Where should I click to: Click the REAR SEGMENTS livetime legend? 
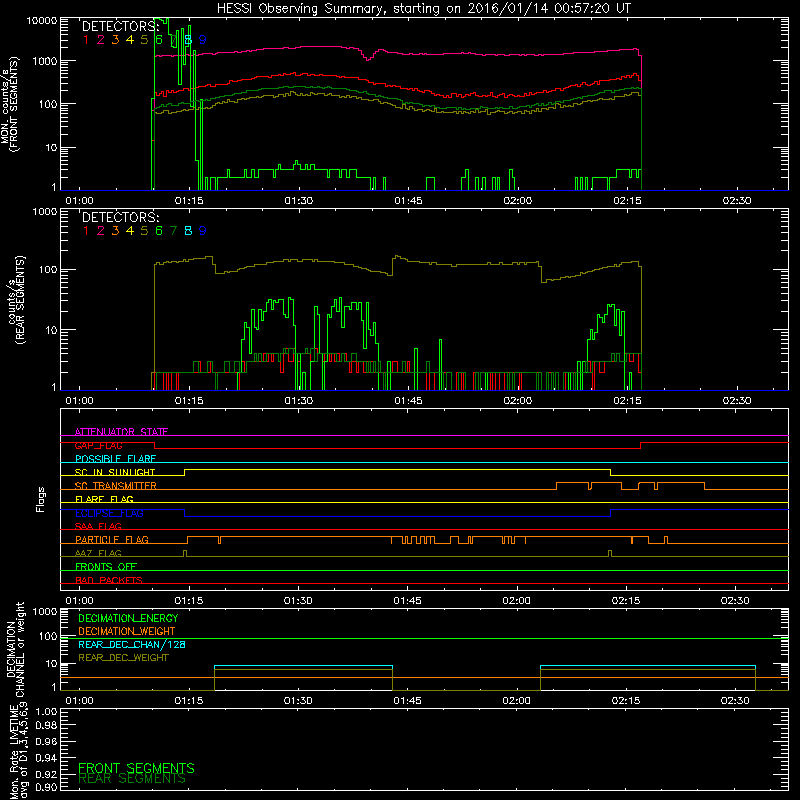[132, 779]
